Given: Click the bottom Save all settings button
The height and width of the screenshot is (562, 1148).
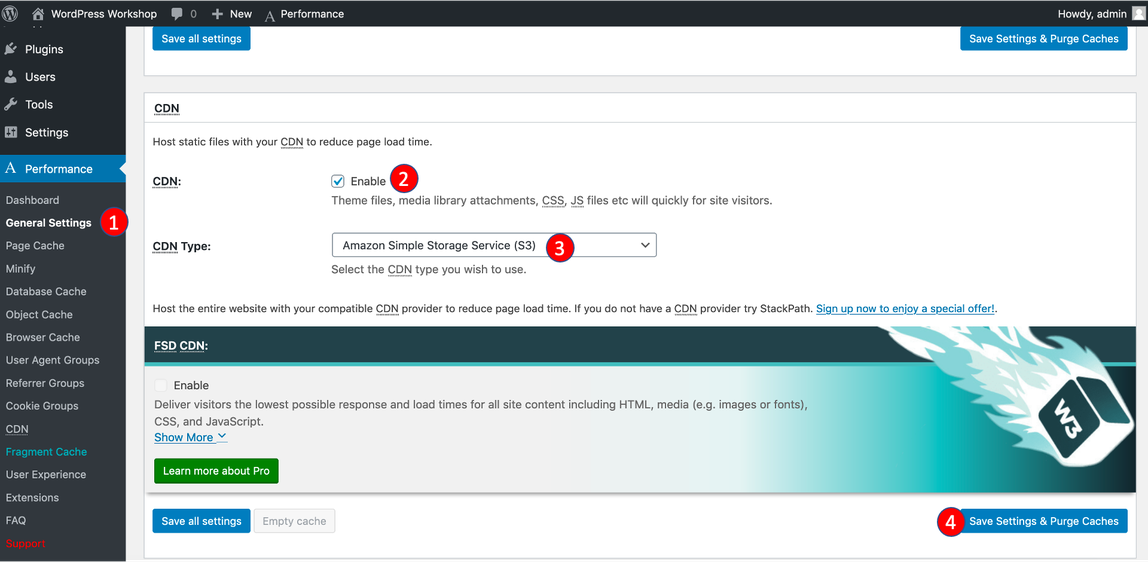Looking at the screenshot, I should [201, 521].
